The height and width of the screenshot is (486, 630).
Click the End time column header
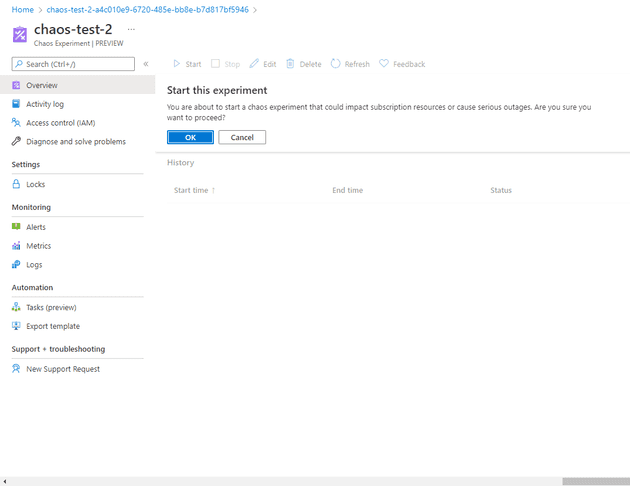coord(348,190)
